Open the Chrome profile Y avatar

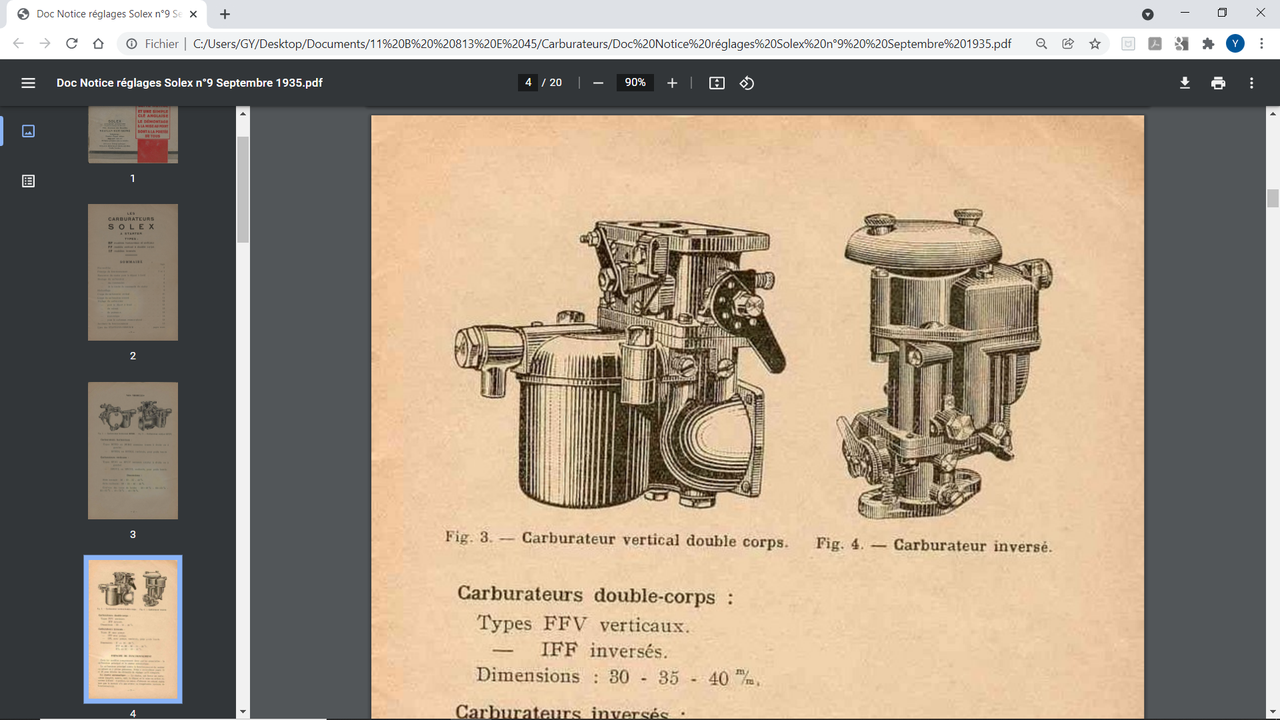tap(1236, 44)
